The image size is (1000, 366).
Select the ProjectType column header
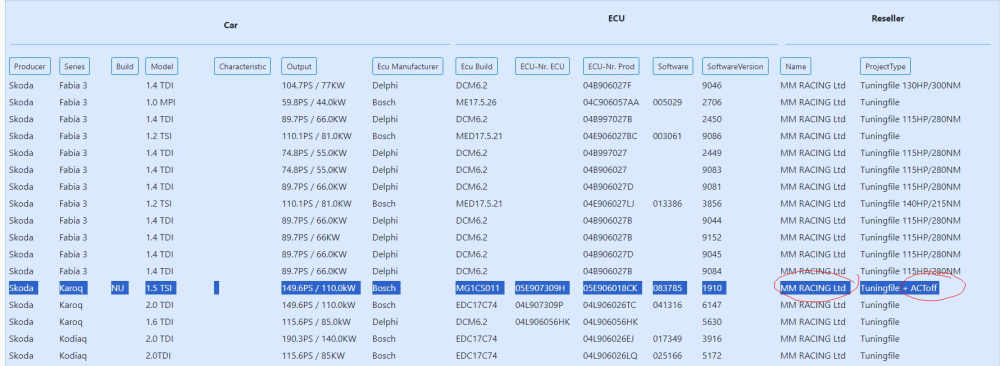[885, 66]
